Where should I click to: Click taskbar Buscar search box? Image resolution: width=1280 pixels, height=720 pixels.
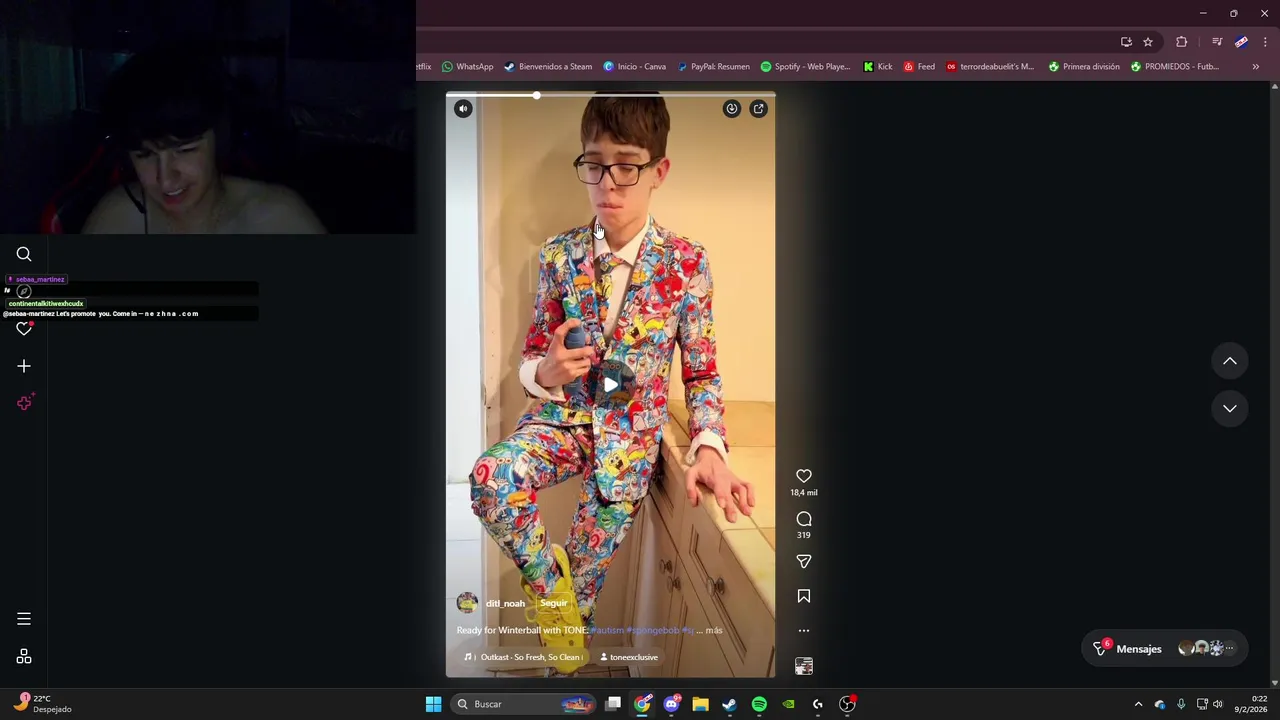coord(524,704)
